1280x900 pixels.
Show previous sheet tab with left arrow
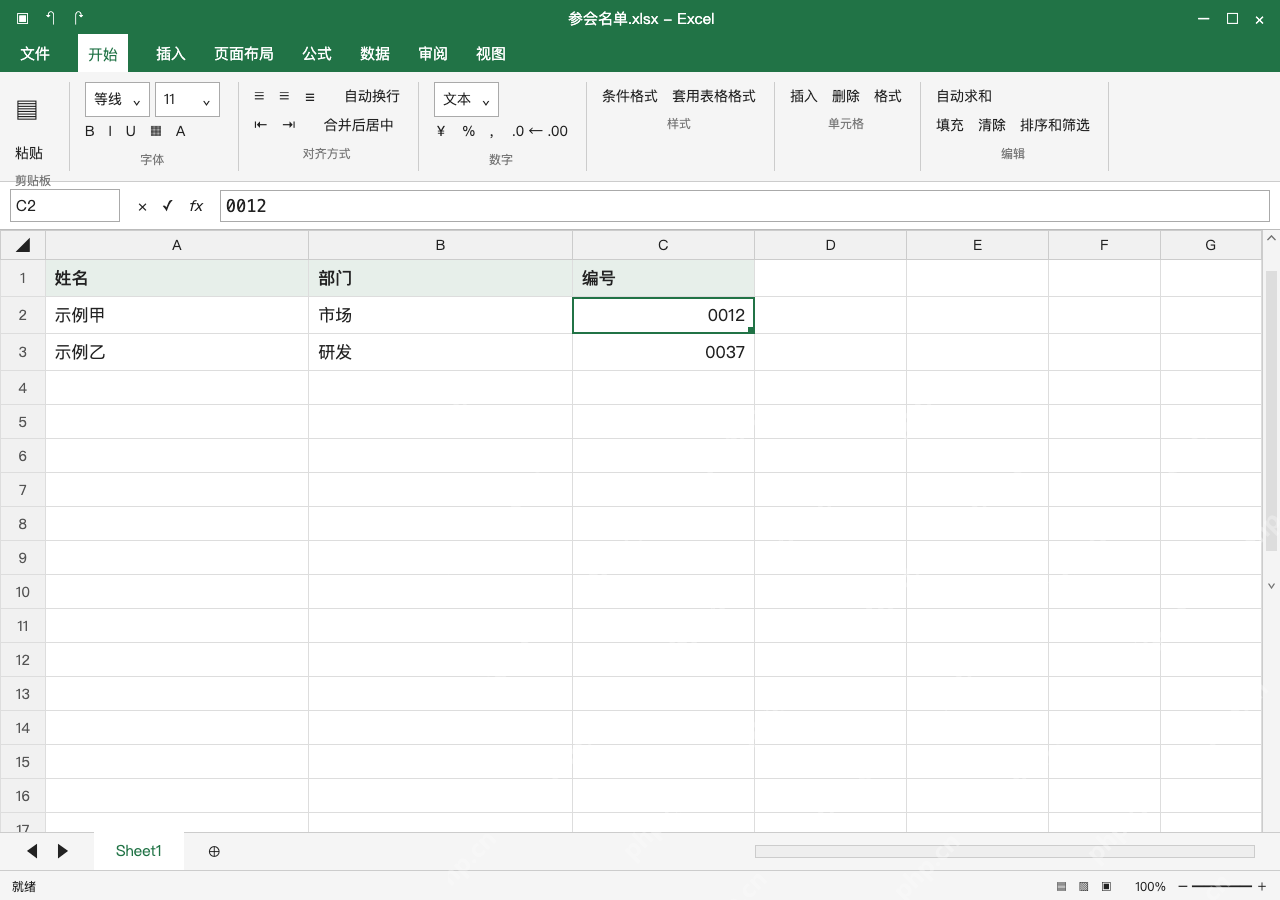[x=32, y=851]
